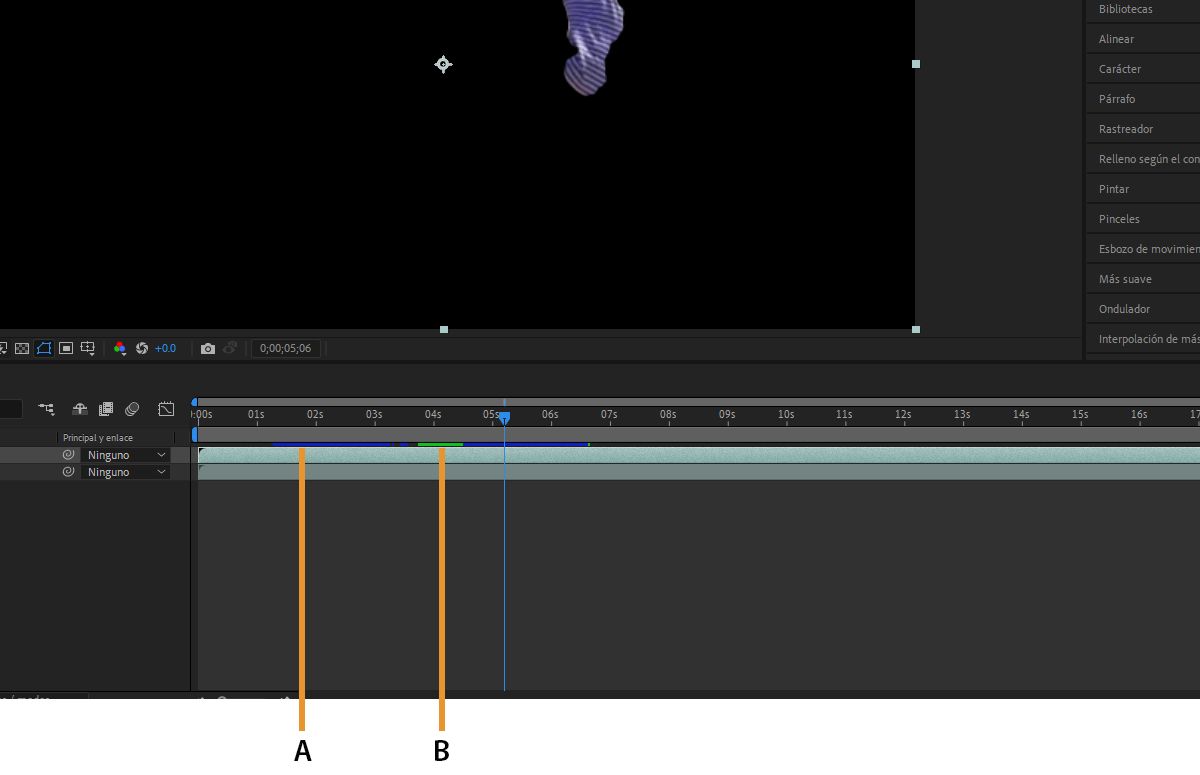Screen dimensions: 1200x775
Task: Open the Párrafo panel
Action: tap(1117, 99)
